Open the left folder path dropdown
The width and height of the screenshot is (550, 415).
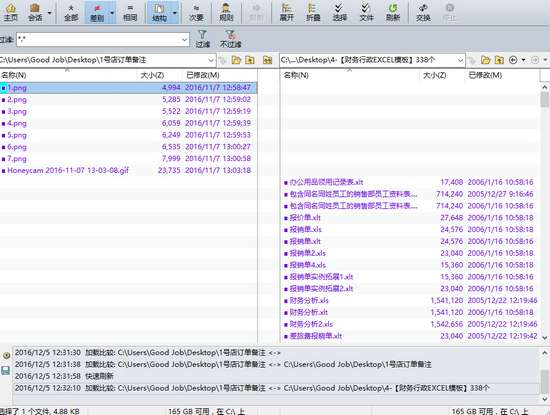[x=211, y=60]
